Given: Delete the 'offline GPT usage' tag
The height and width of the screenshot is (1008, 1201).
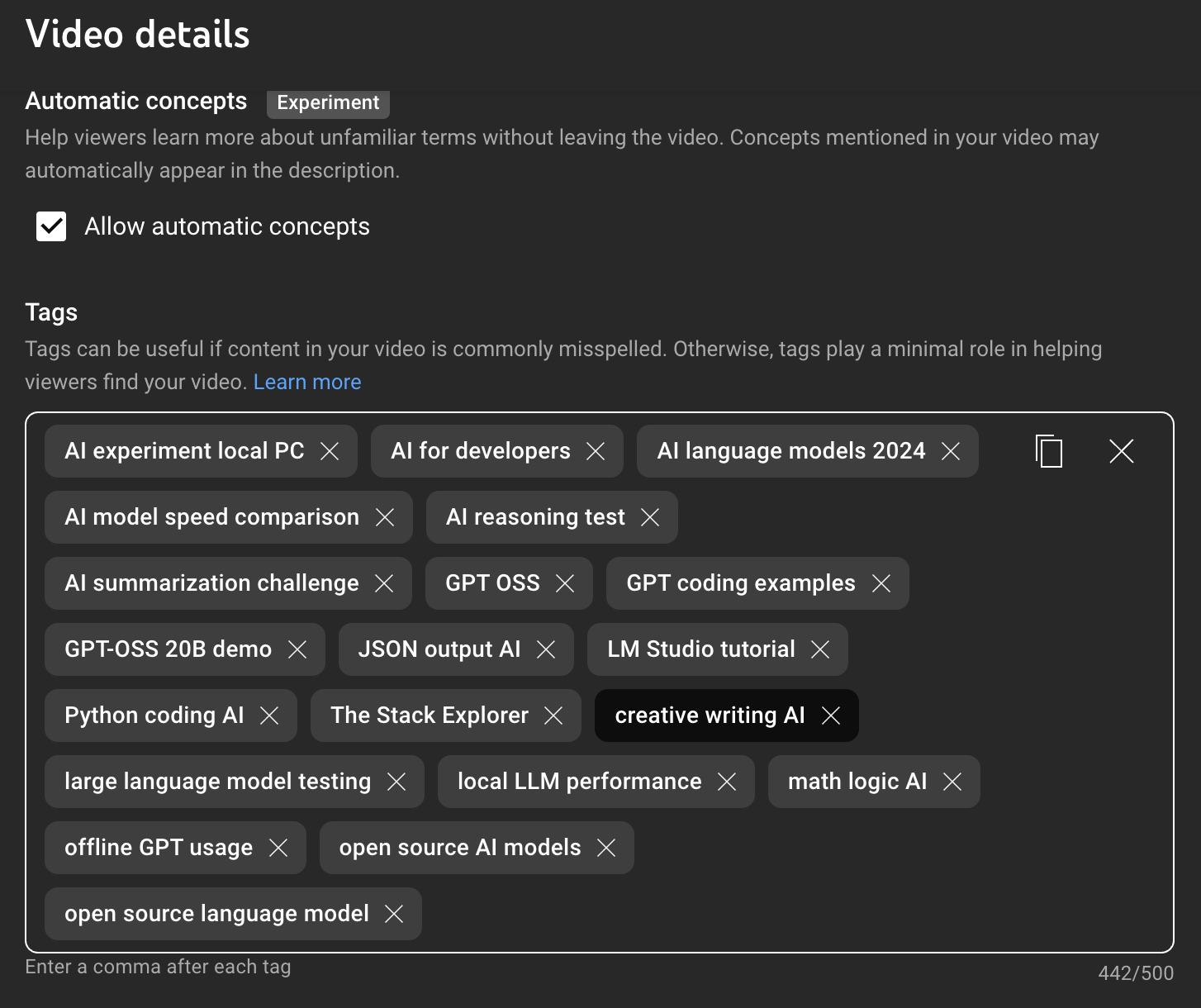Looking at the screenshot, I should coord(278,848).
